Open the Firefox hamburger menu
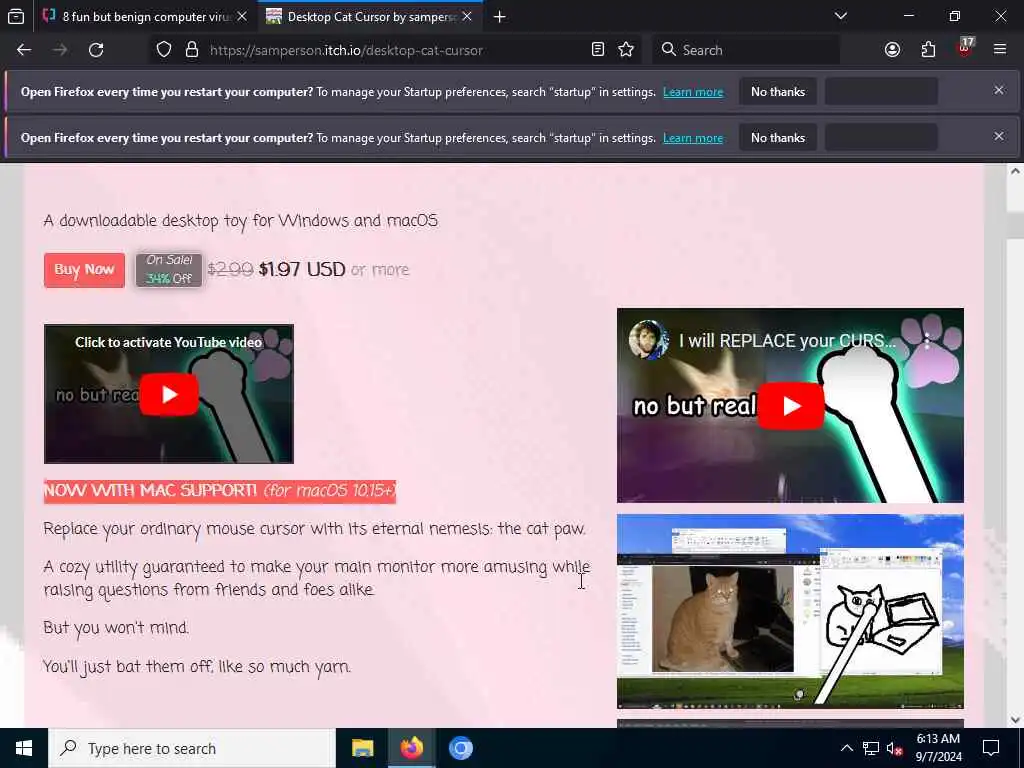Screen dimensions: 1024x768 pos(1000,50)
